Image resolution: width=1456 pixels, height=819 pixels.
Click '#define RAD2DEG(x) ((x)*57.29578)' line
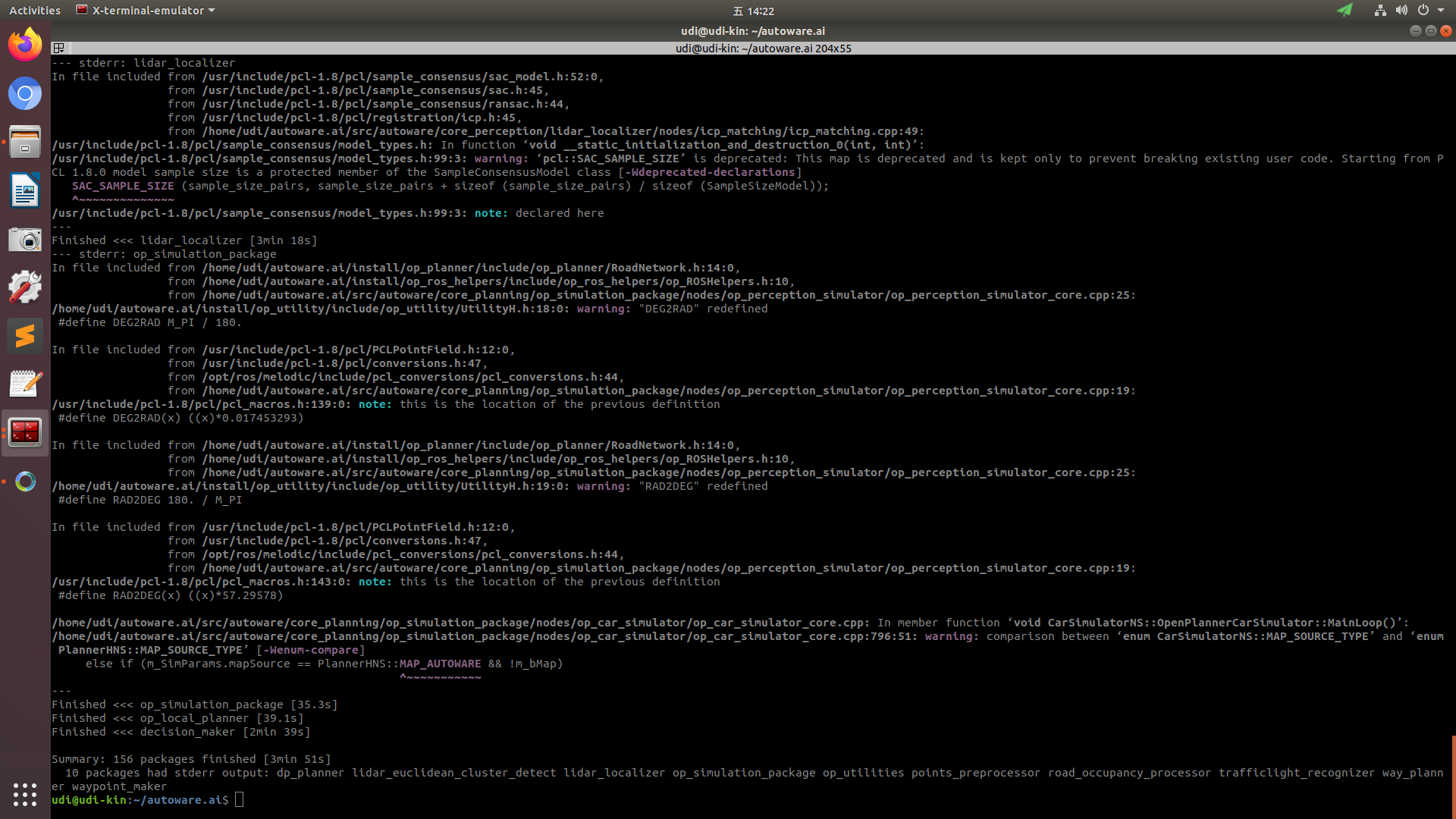coord(171,595)
